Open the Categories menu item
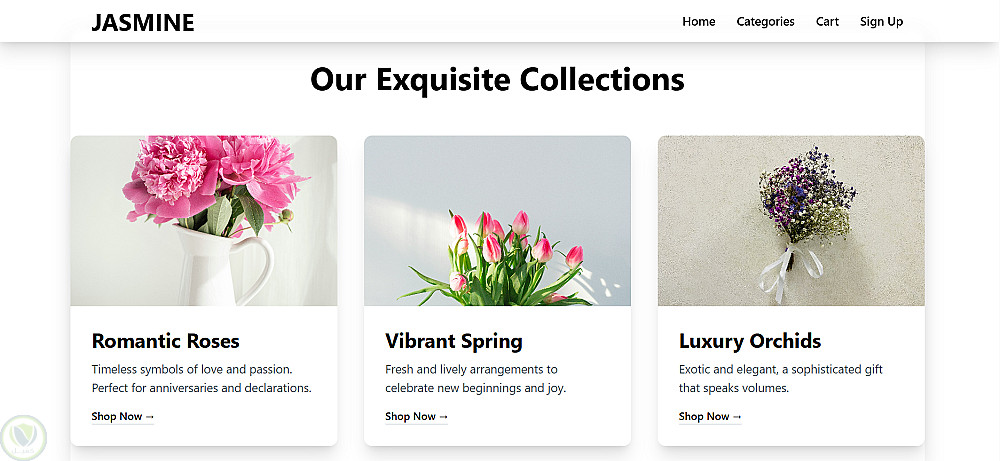 point(765,22)
